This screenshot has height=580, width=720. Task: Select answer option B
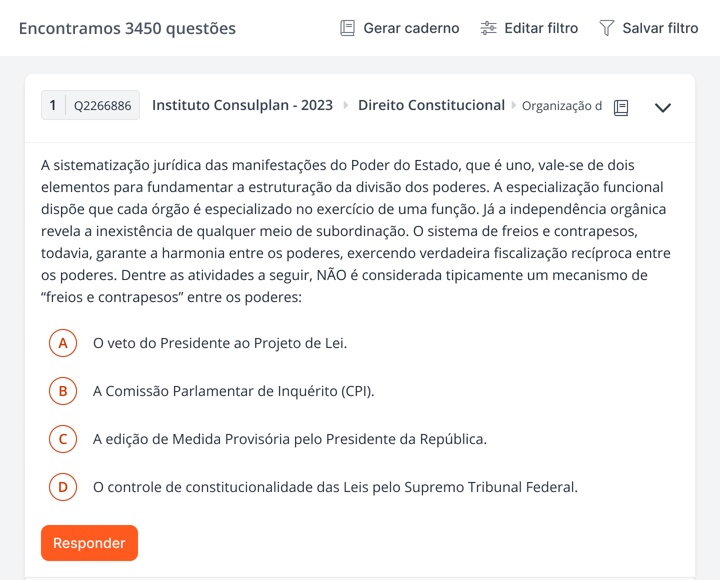coord(63,391)
